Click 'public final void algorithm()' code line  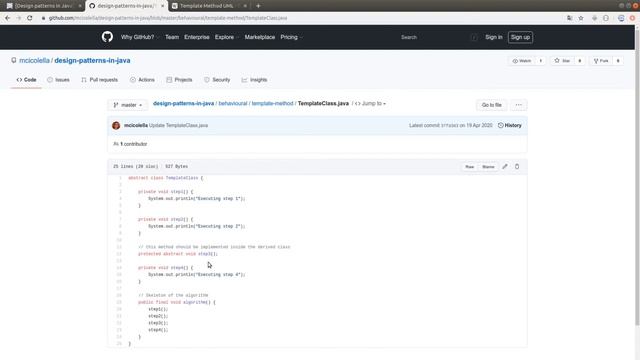177,302
